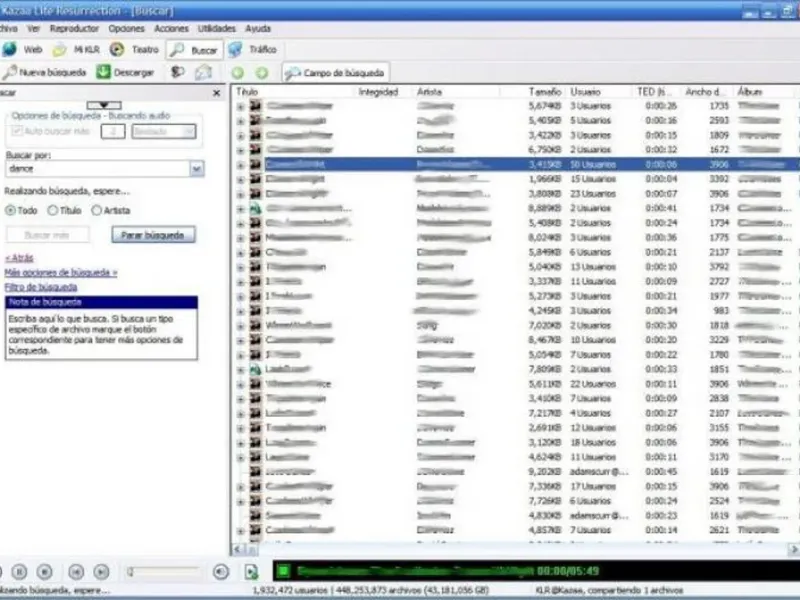Screen dimensions: 800x600
Task: Follow the Atrás link
Action: [19, 258]
